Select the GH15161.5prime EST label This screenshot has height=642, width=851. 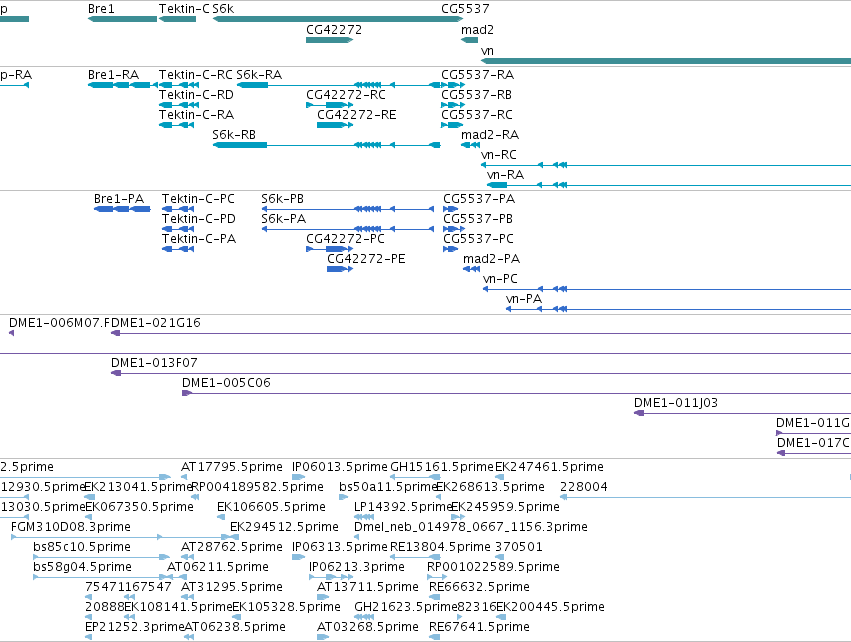[x=442, y=467]
